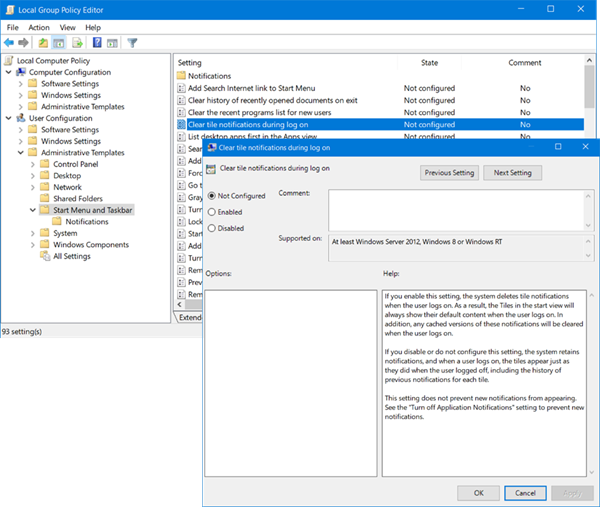Click the Previous Setting button
This screenshot has width=600, height=507.
pos(449,173)
